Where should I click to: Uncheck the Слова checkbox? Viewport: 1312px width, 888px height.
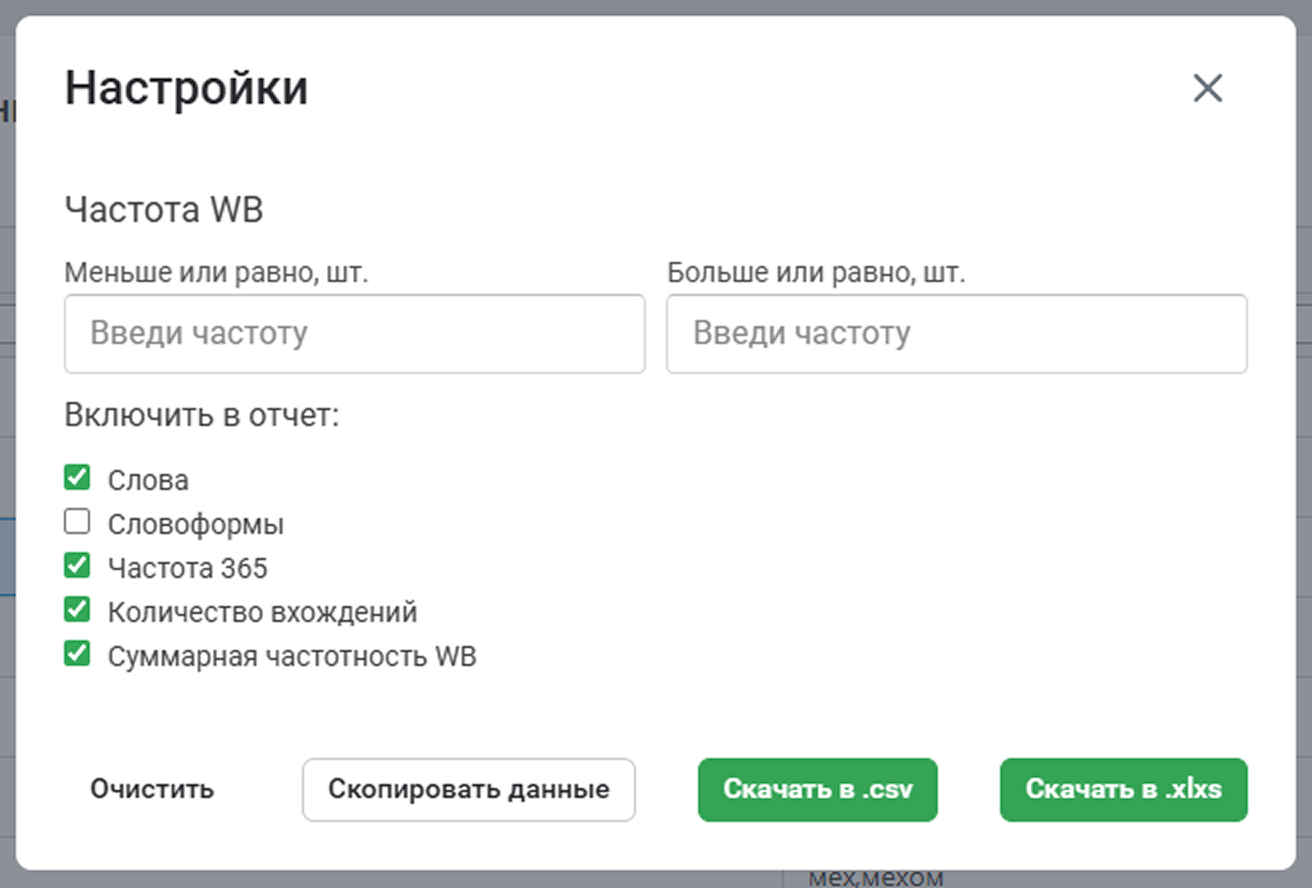tap(77, 478)
